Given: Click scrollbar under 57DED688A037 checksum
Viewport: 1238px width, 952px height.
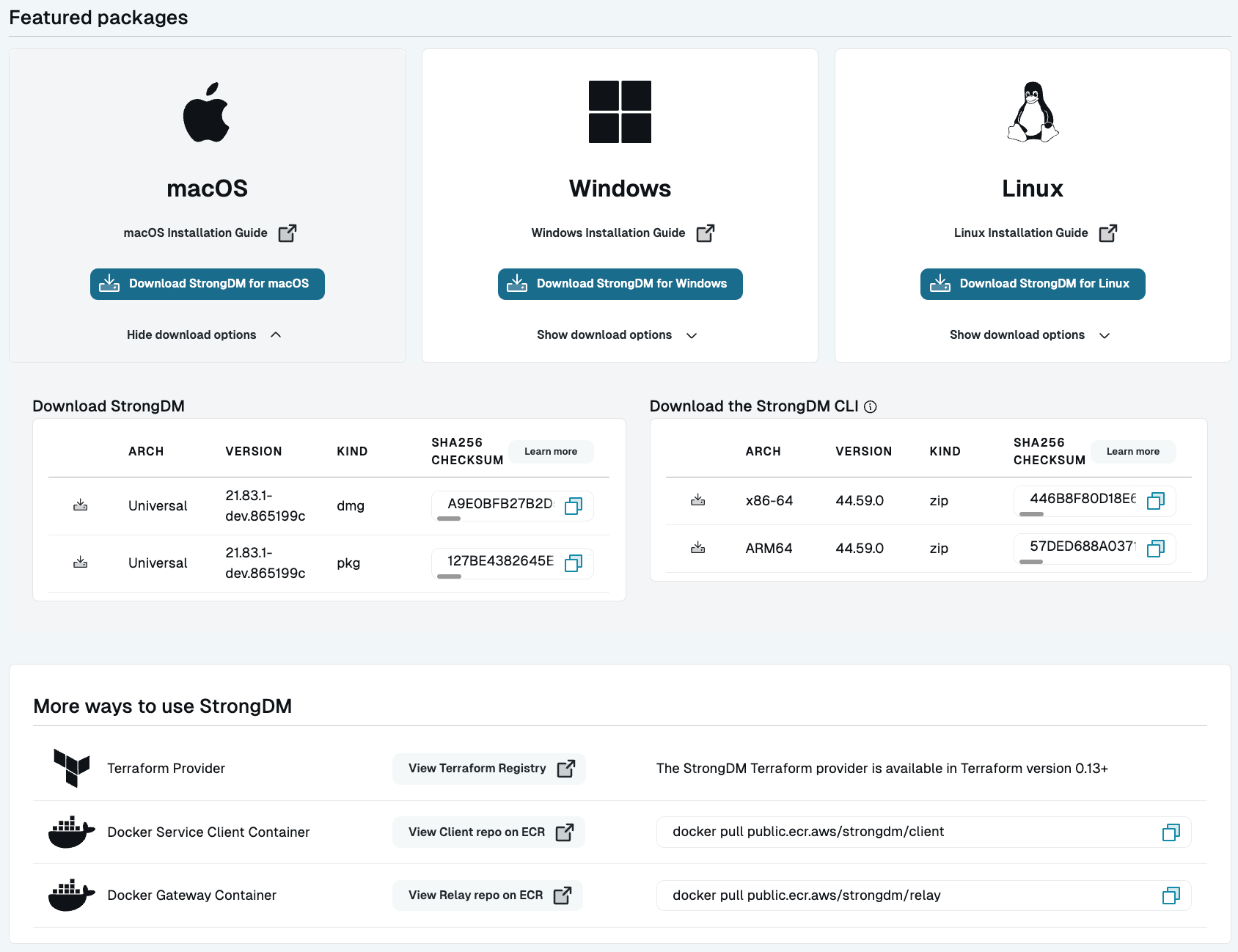Looking at the screenshot, I should click(x=1031, y=562).
